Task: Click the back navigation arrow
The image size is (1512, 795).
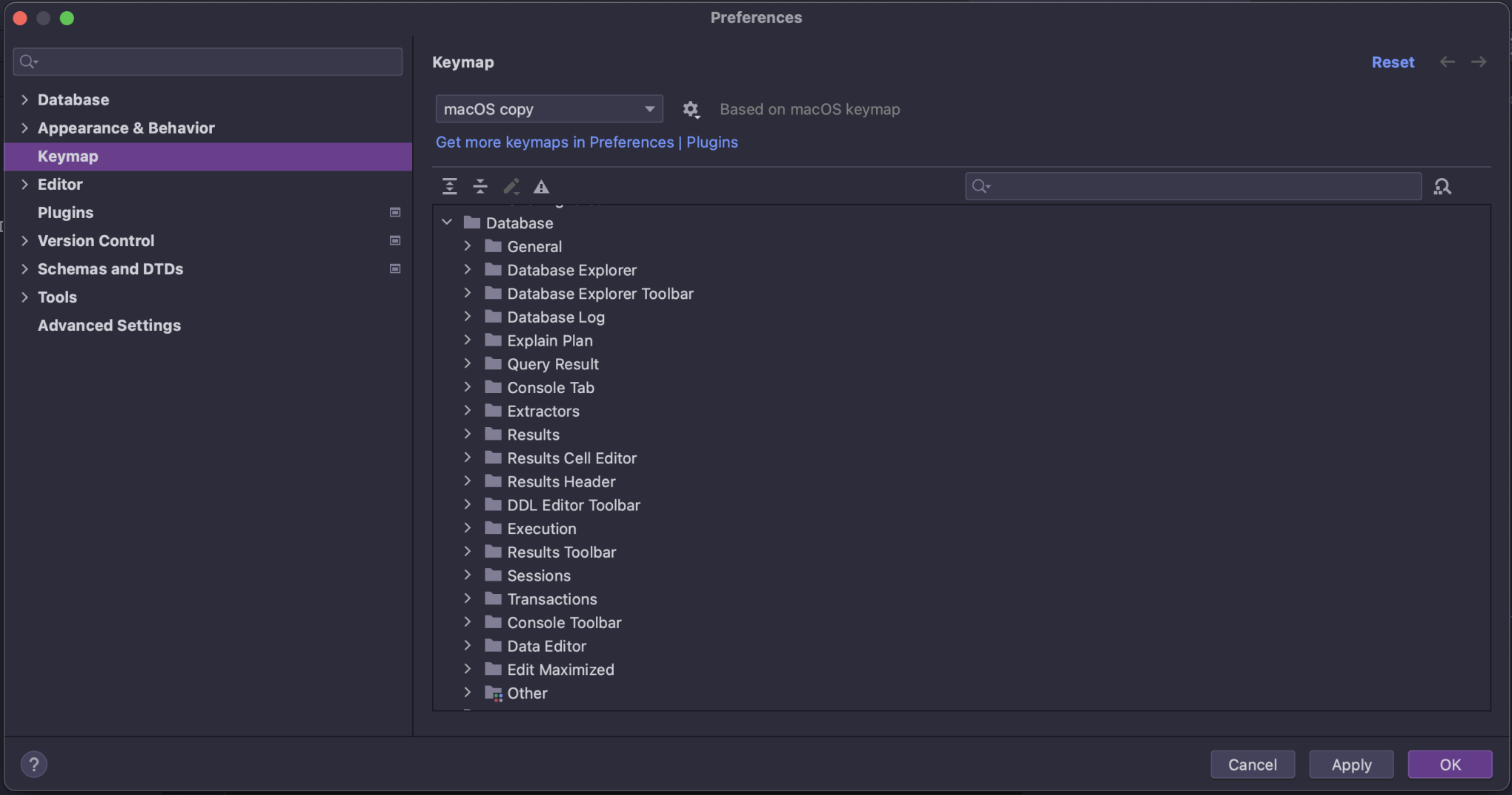Action: pyautogui.click(x=1447, y=62)
